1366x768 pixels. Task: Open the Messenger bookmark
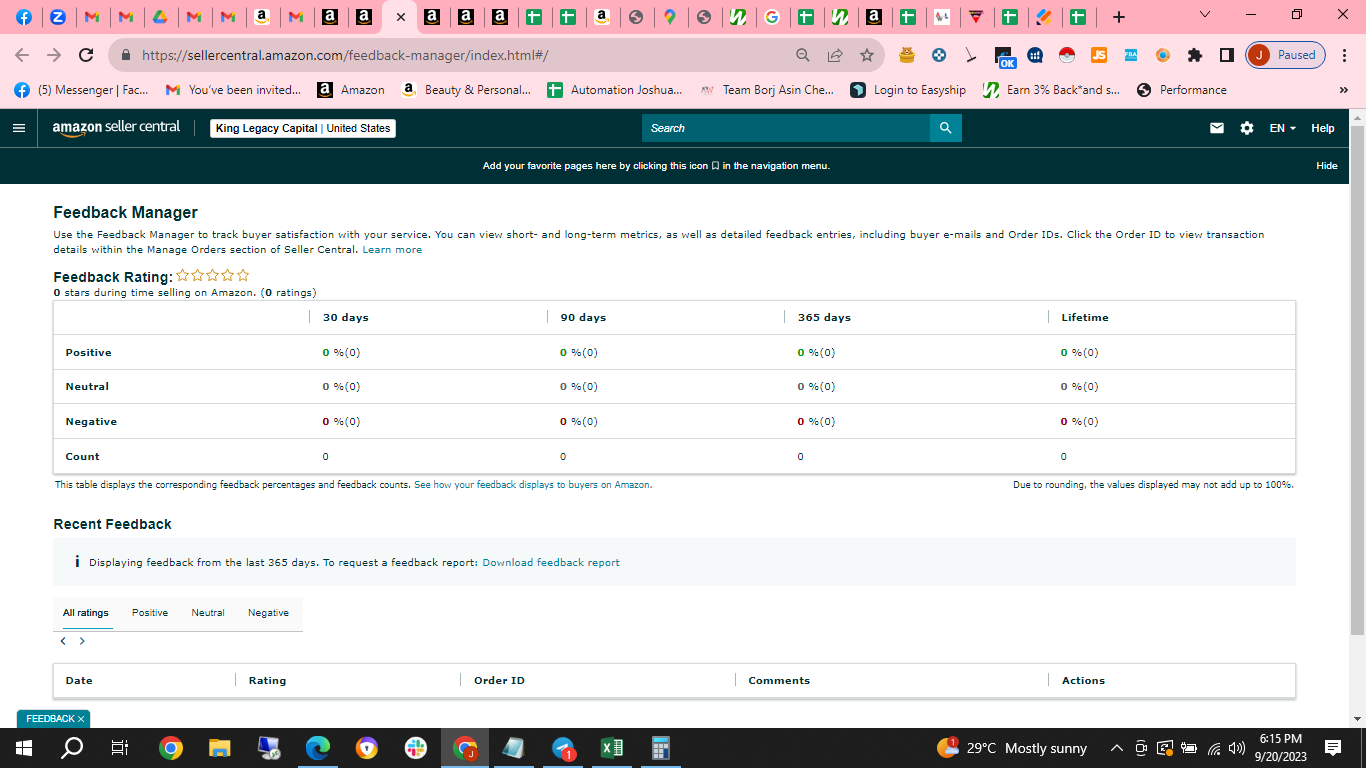click(x=82, y=90)
